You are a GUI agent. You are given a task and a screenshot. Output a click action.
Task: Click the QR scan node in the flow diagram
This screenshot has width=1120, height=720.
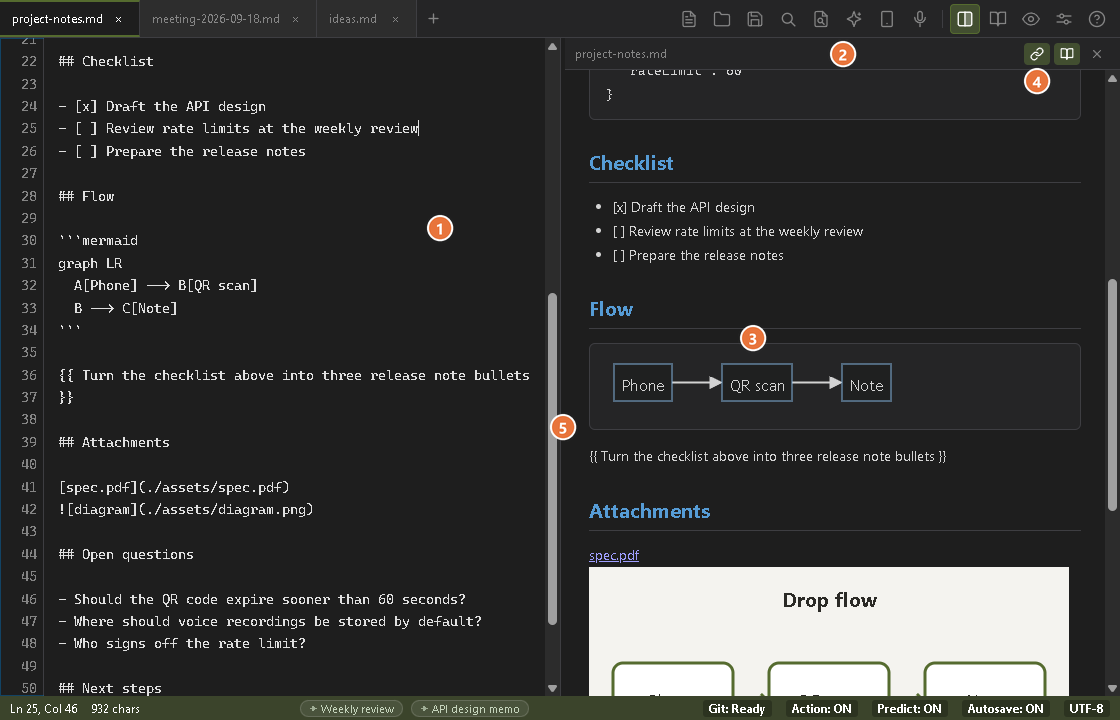click(757, 382)
